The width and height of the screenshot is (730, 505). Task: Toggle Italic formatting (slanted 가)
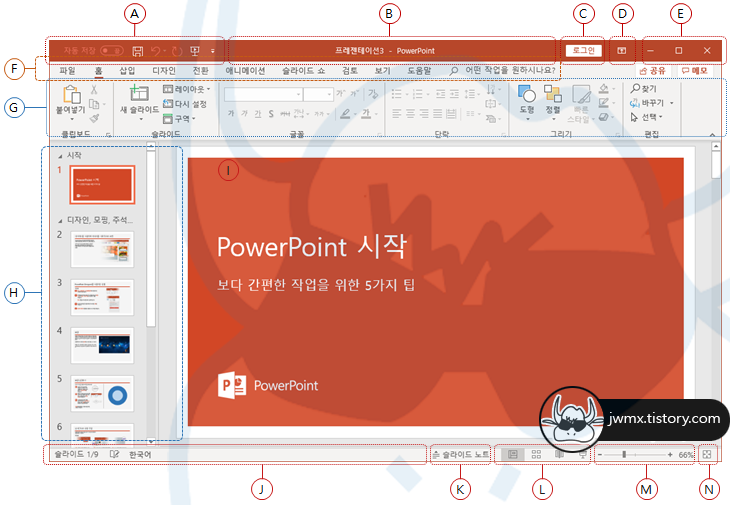pyautogui.click(x=244, y=114)
